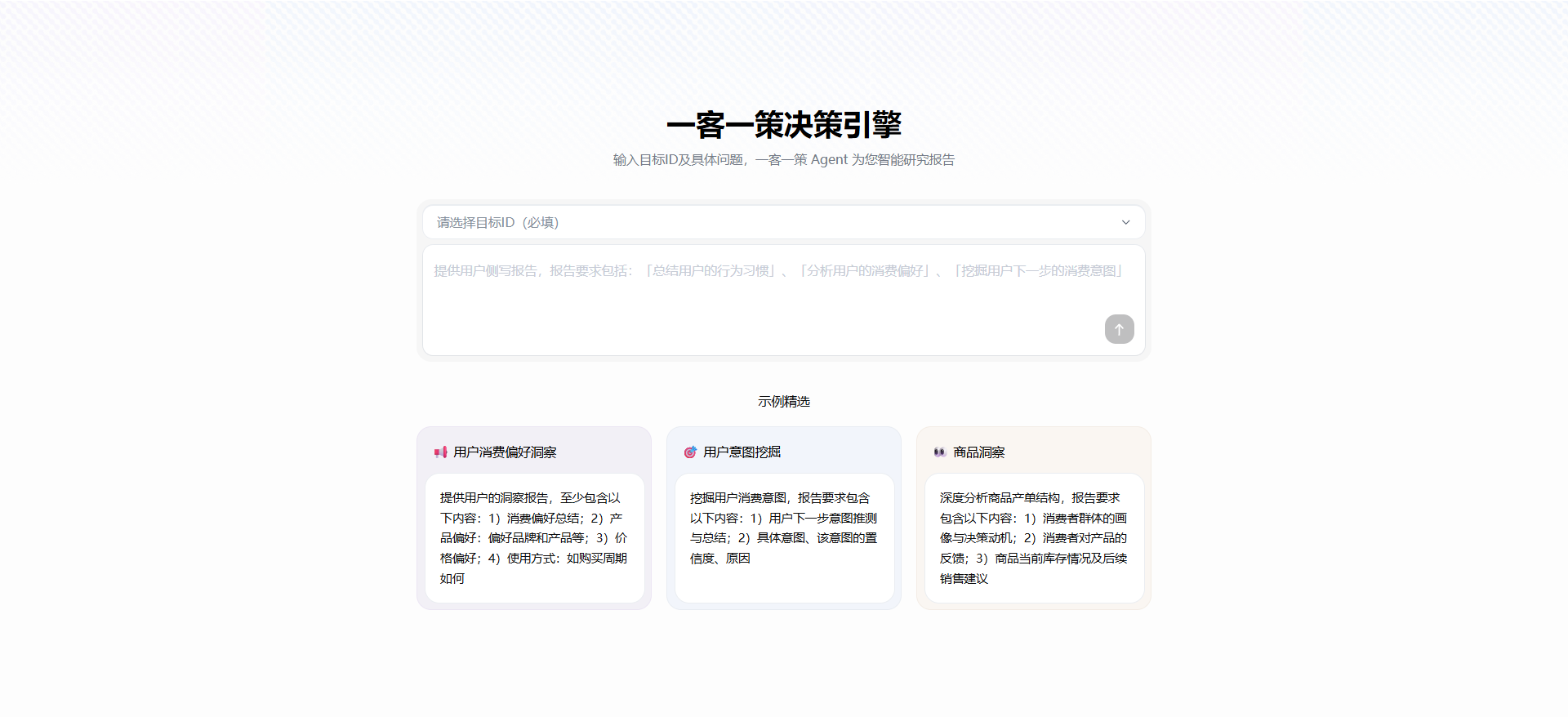Click the 示例精选 section label
This screenshot has width=1568, height=717.
(x=784, y=402)
